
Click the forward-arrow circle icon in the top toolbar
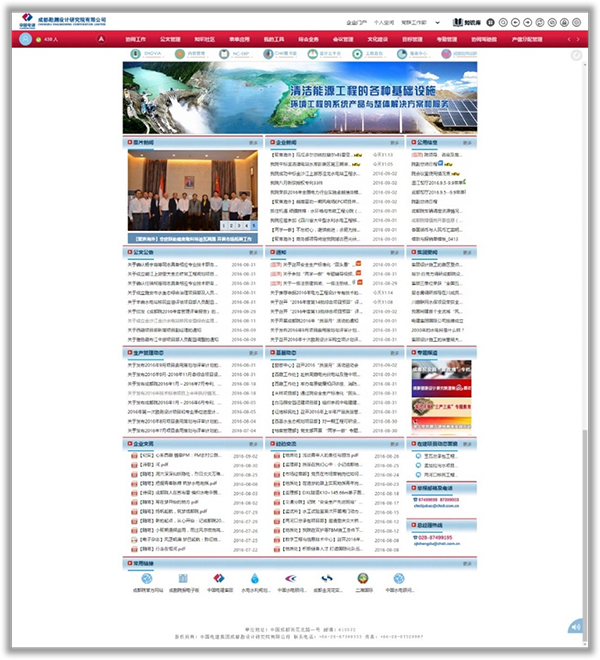(x=528, y=22)
